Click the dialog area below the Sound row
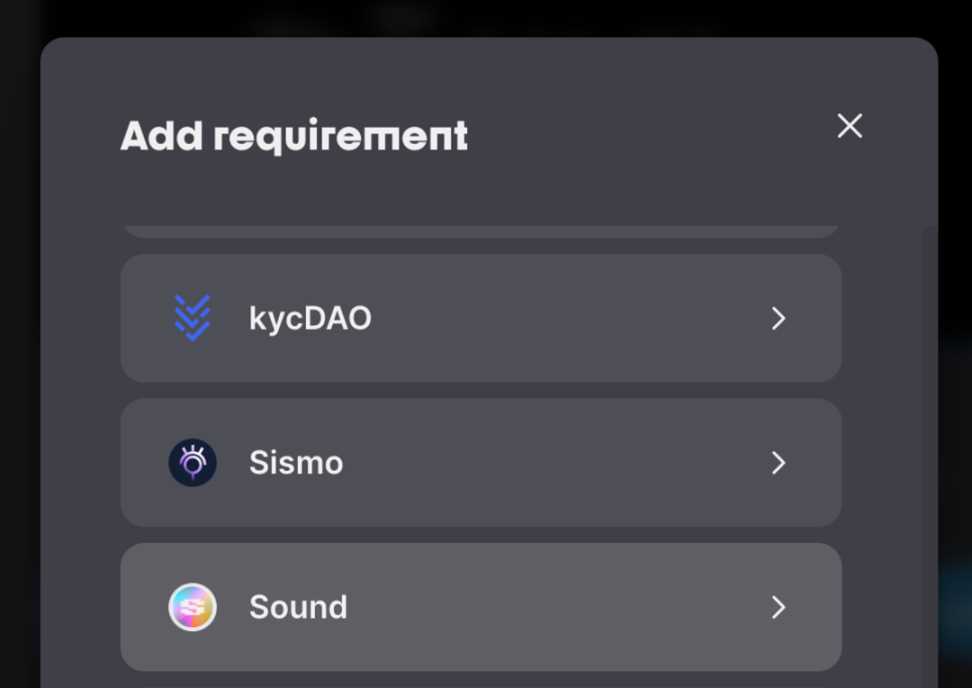This screenshot has height=688, width=972. (x=480, y=680)
